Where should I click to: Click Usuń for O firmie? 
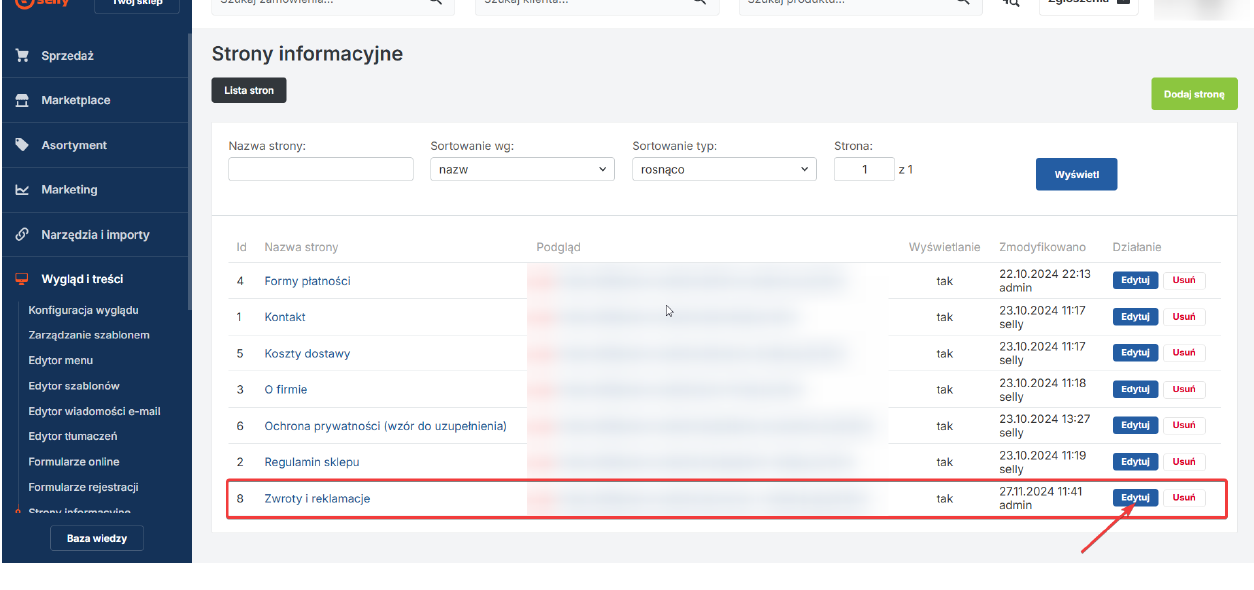tap(1184, 389)
